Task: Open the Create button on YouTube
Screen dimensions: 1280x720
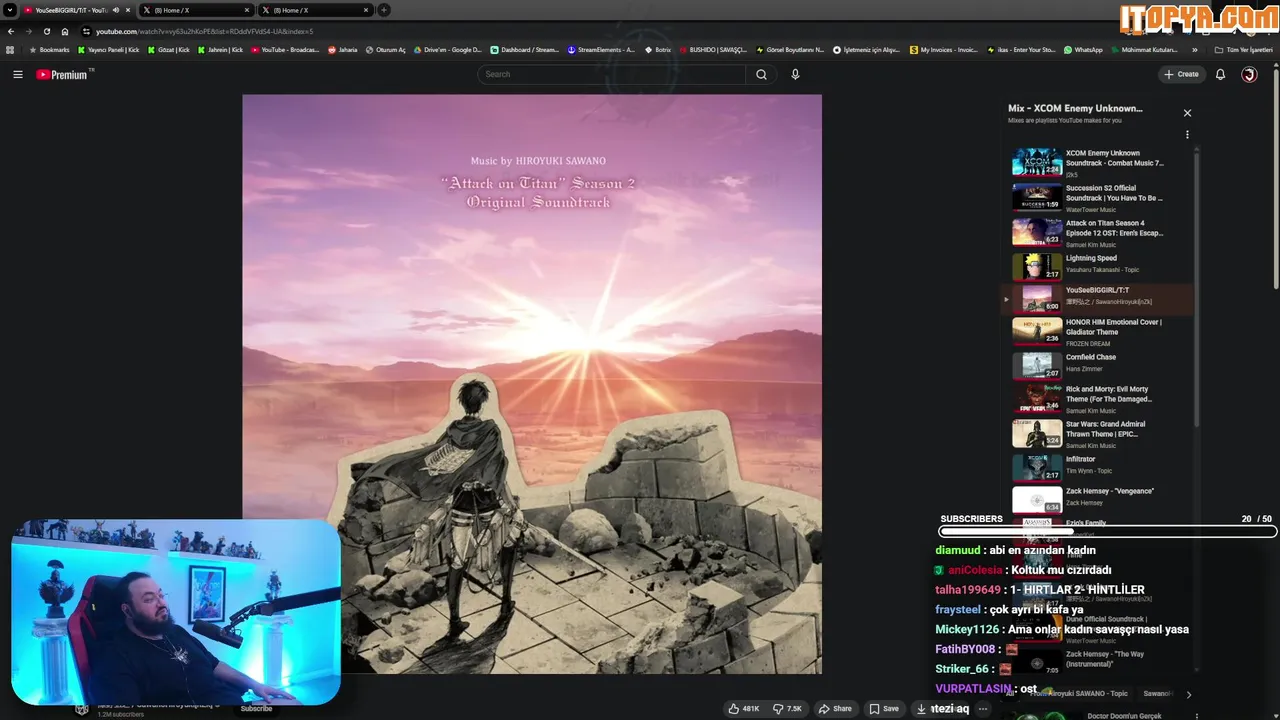Action: (x=1181, y=74)
